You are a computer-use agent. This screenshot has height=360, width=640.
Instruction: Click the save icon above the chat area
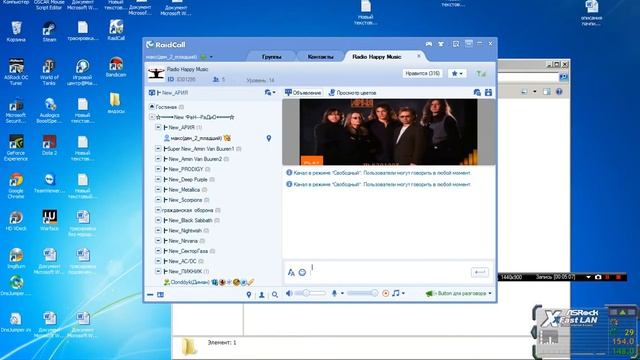point(488,93)
